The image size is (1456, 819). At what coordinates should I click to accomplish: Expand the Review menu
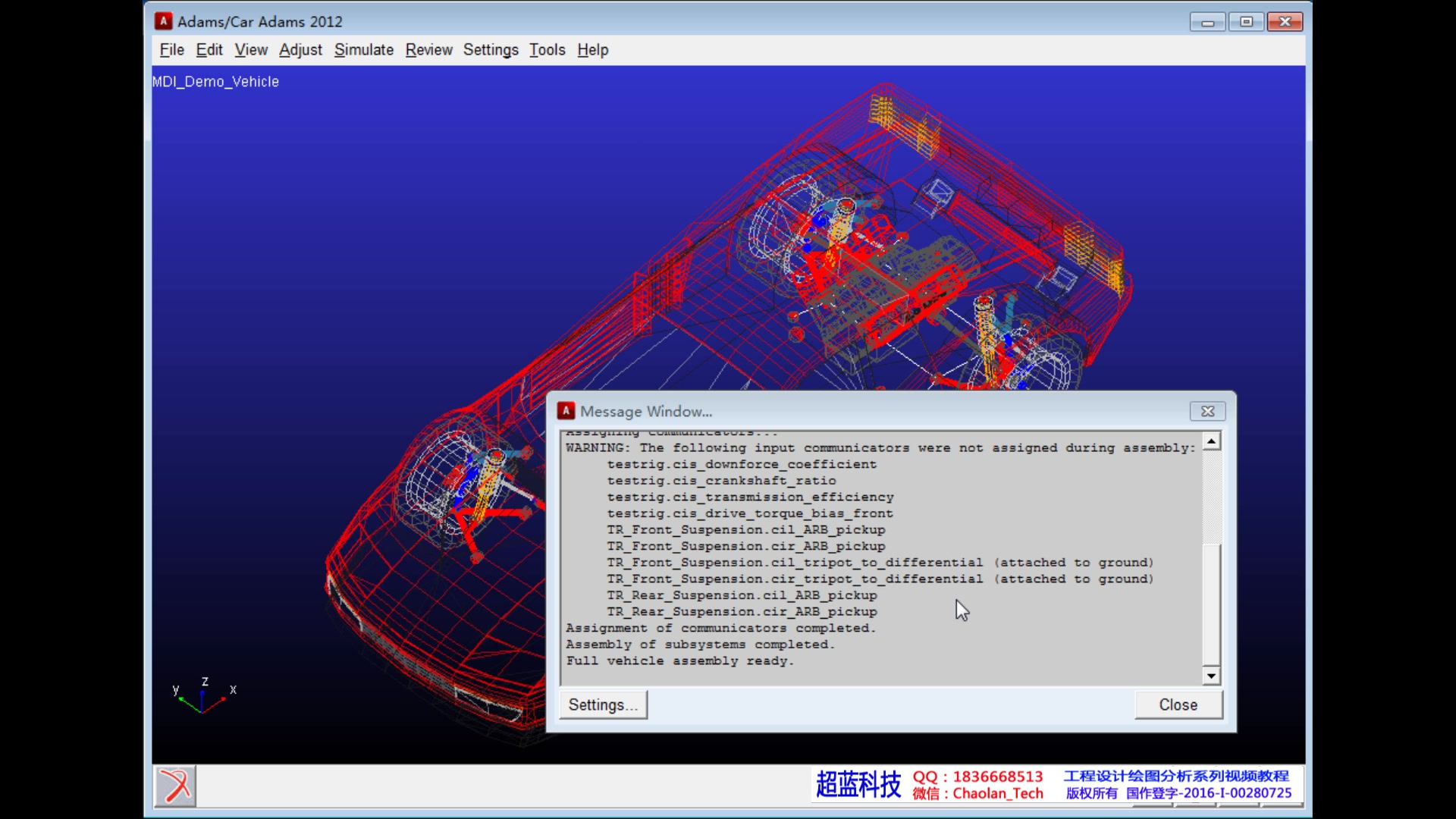428,50
